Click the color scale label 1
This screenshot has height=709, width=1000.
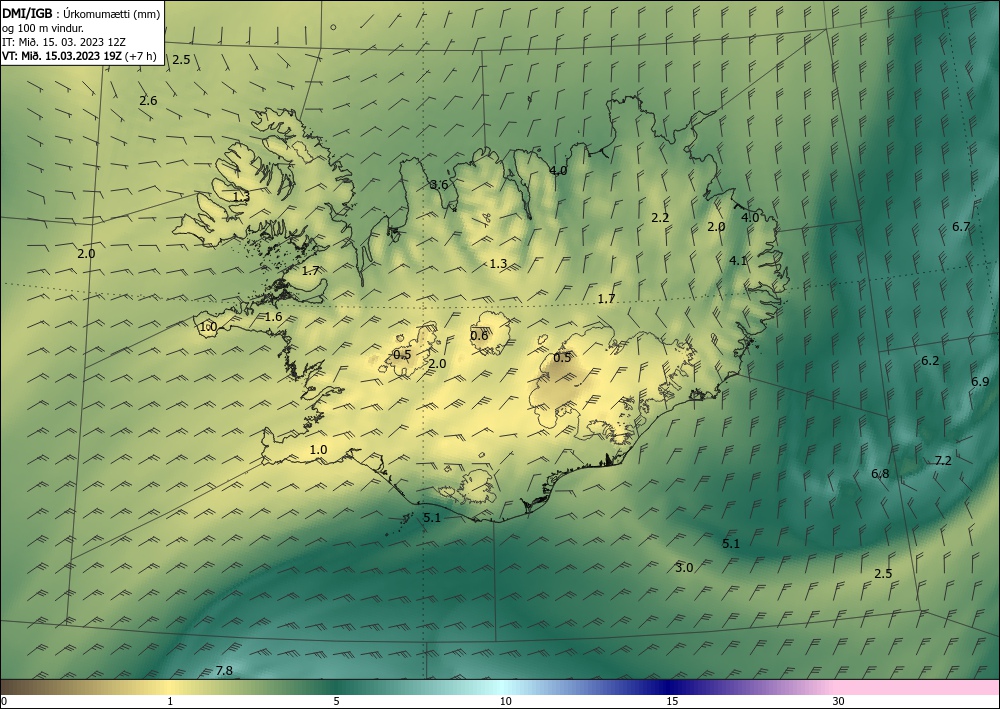[x=170, y=701]
